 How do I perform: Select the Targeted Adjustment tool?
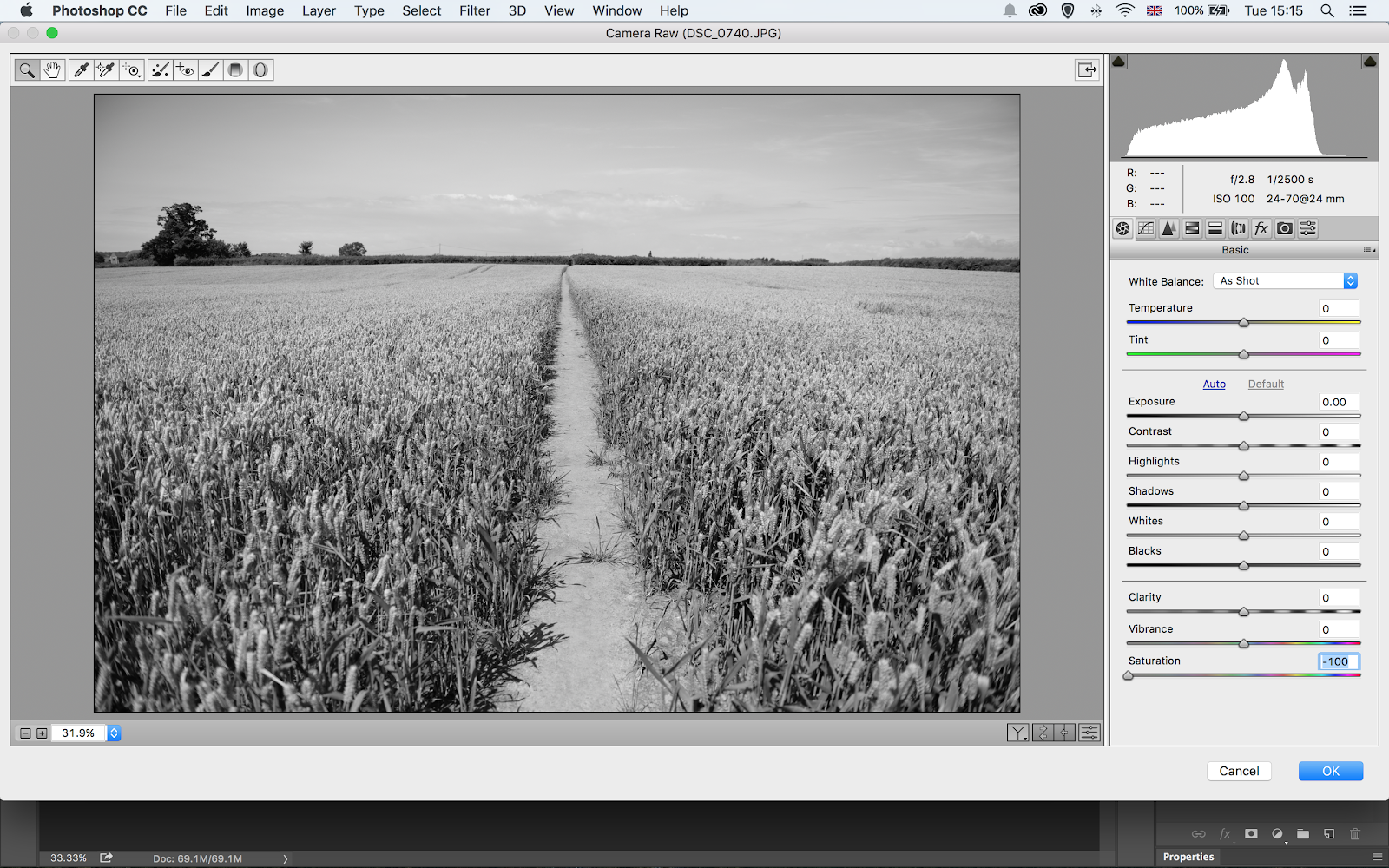coord(132,70)
